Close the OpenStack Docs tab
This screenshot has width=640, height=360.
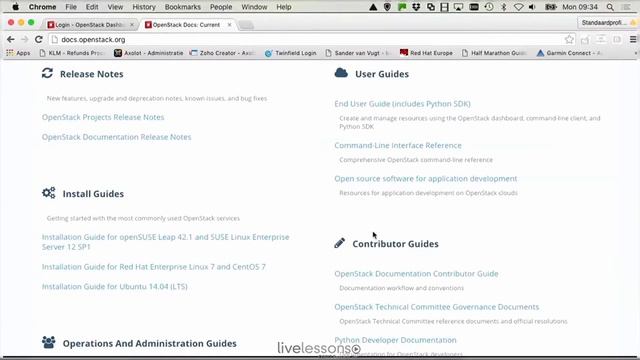point(229,25)
